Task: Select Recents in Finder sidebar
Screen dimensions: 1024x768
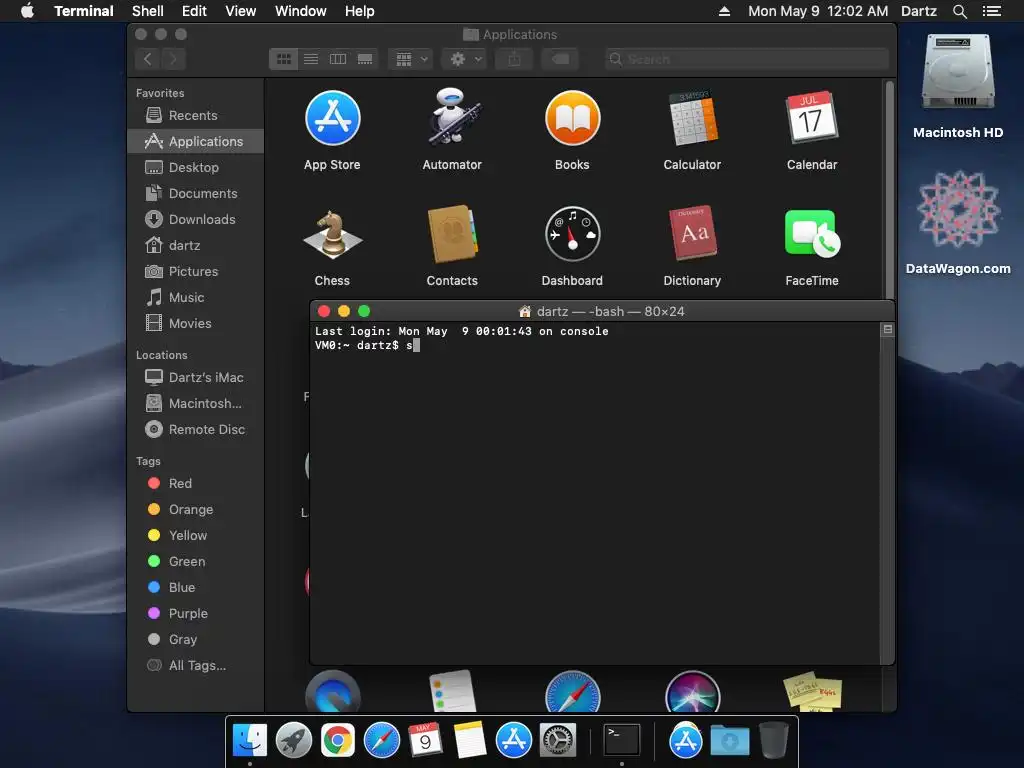Action: click(195, 116)
